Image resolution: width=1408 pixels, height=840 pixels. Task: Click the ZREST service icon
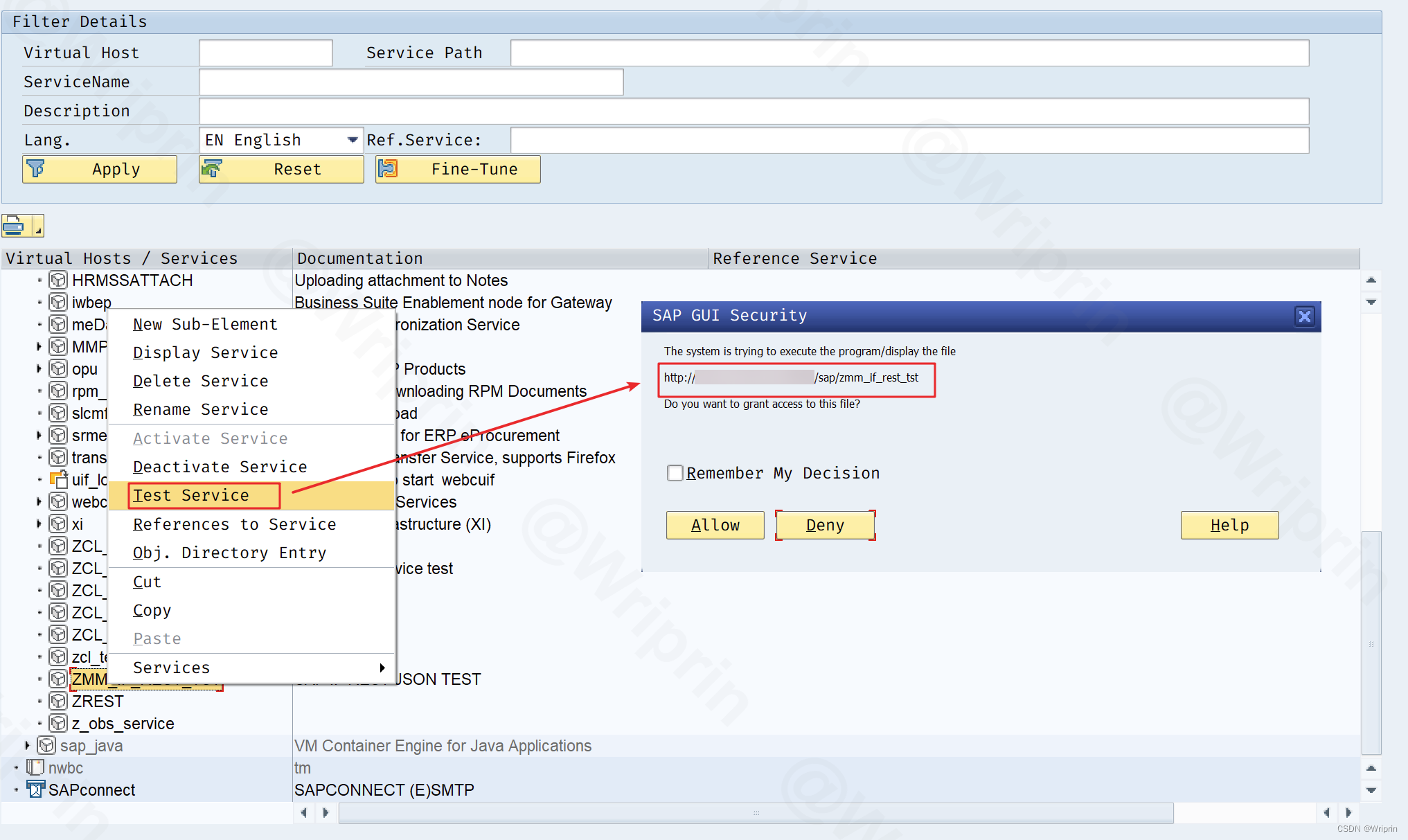coord(59,701)
